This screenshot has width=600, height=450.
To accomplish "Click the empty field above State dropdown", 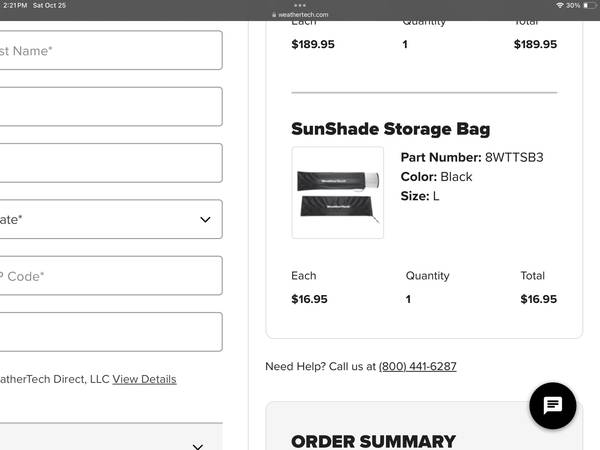I will click(x=110, y=163).
